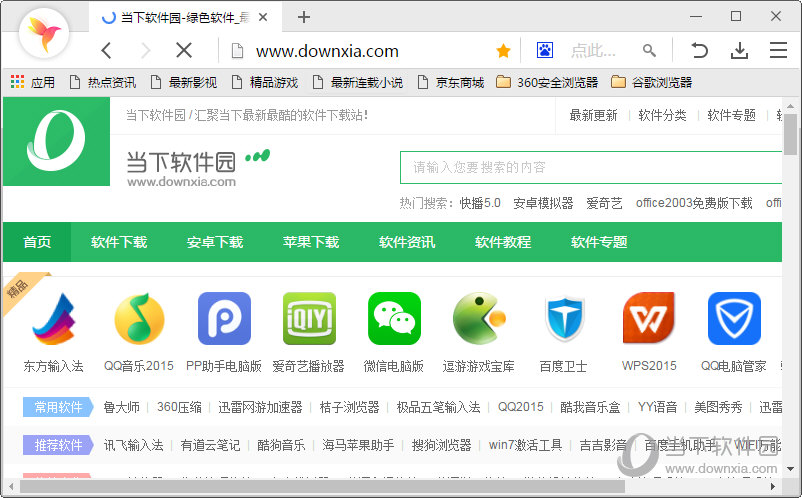Open the 最新连载小说 bookmark
The width and height of the screenshot is (802, 498).
click(358, 82)
